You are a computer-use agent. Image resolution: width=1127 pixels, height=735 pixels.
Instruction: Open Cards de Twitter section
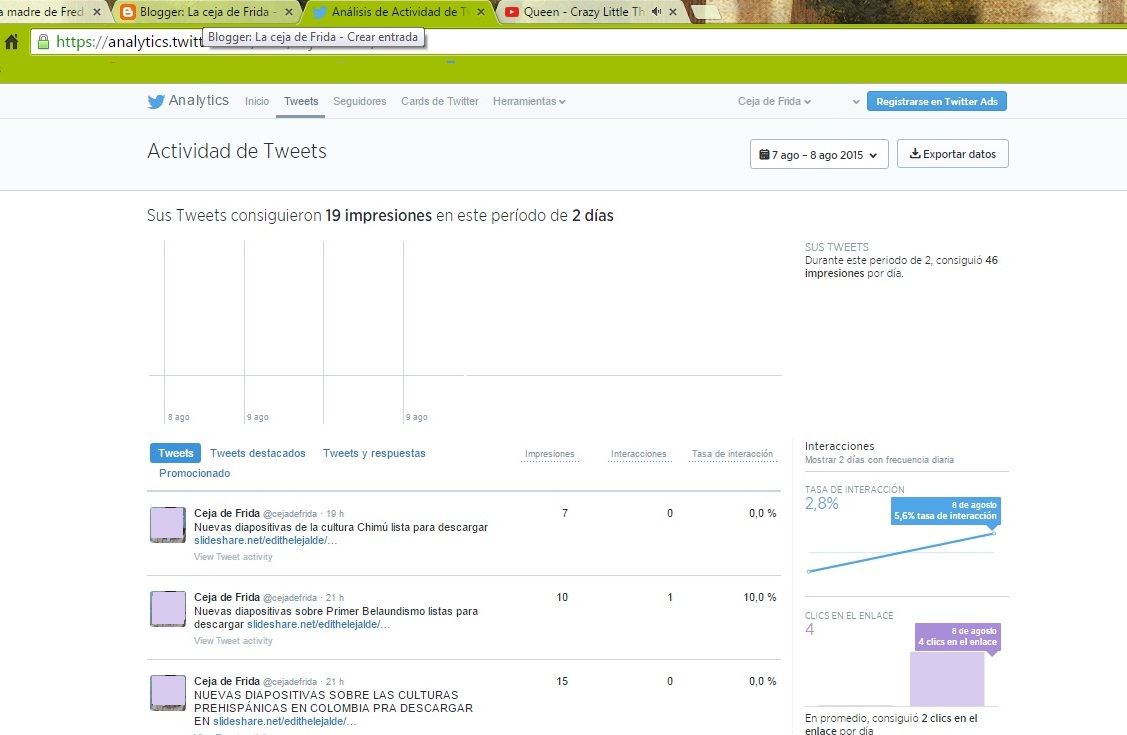[440, 101]
